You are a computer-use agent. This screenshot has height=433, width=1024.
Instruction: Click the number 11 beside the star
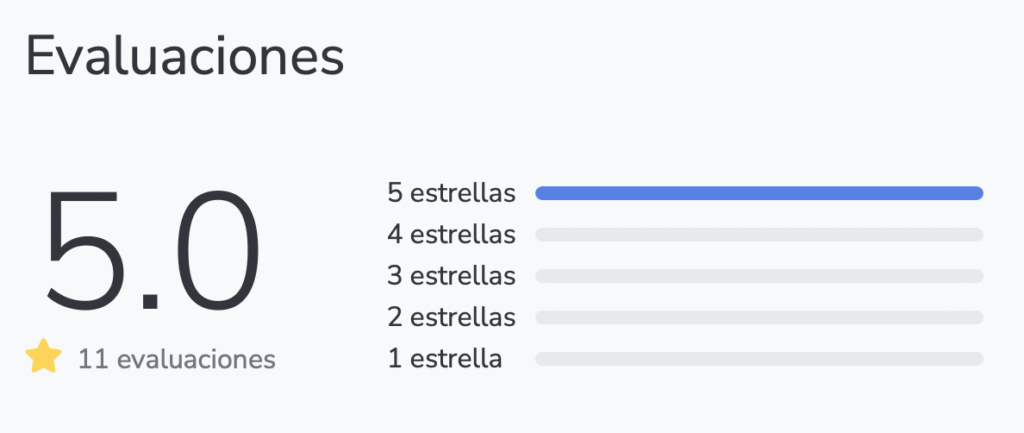pos(93,359)
